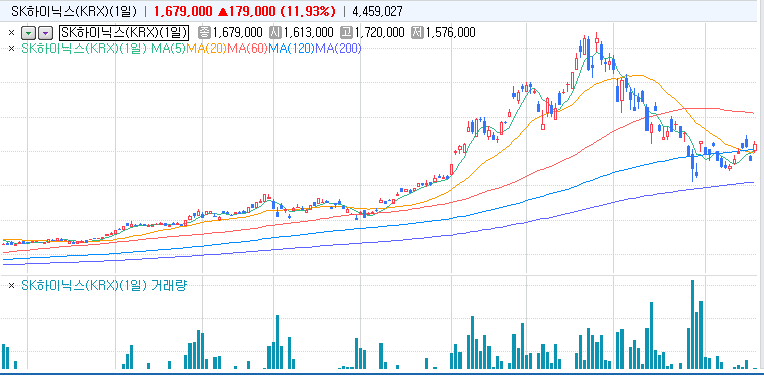
Task: Click the purple MA(200) legend label
Action: pos(339,48)
